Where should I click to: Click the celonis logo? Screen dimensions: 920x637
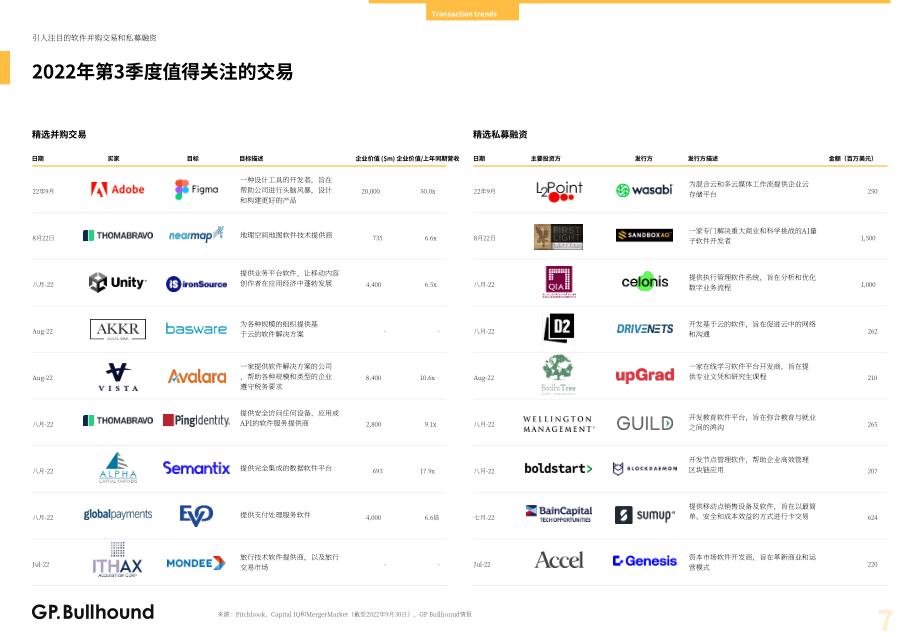(x=645, y=282)
